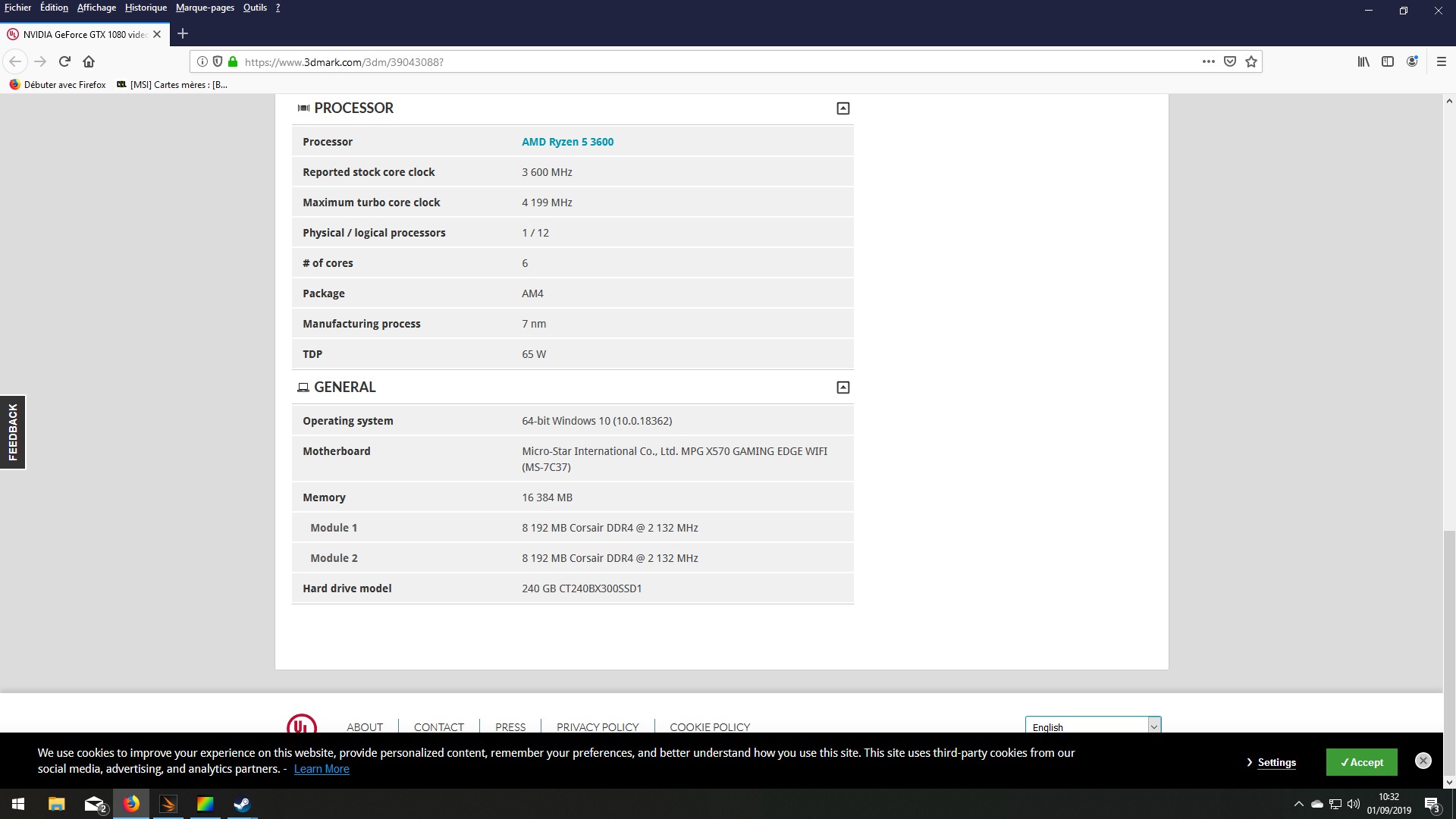Viewport: 1456px width, 819px height.
Task: Select the NVIDIA GeForce GTX 1080 tab
Action: point(84,34)
